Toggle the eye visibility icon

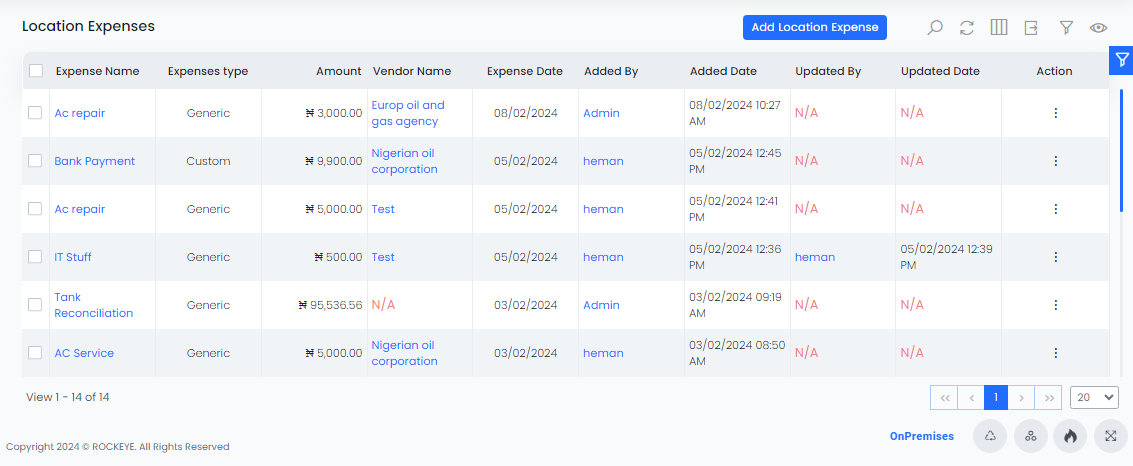tap(1098, 28)
